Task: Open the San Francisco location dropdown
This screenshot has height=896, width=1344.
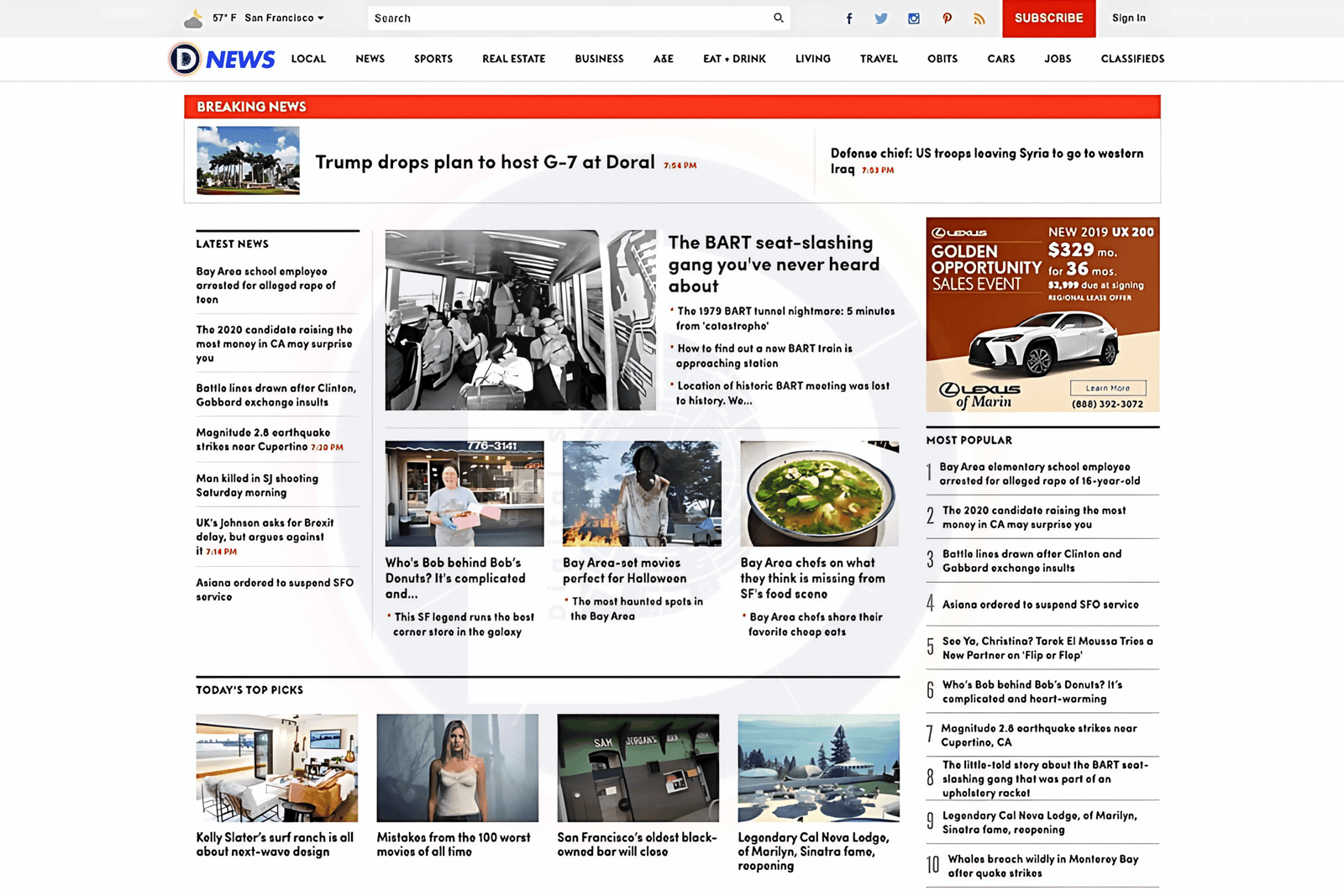Action: pos(284,18)
